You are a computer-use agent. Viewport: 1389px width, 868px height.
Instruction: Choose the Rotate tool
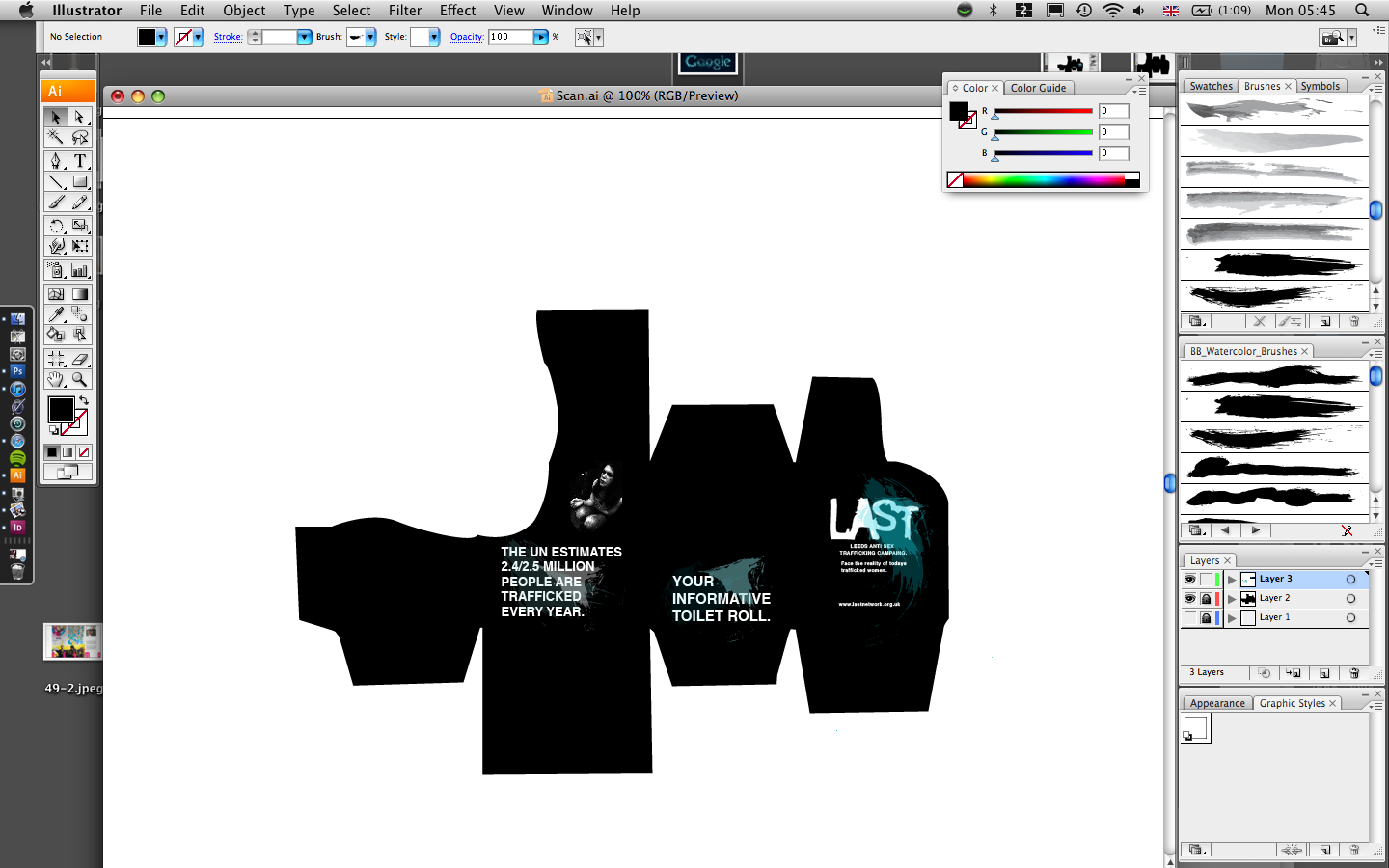[56, 226]
